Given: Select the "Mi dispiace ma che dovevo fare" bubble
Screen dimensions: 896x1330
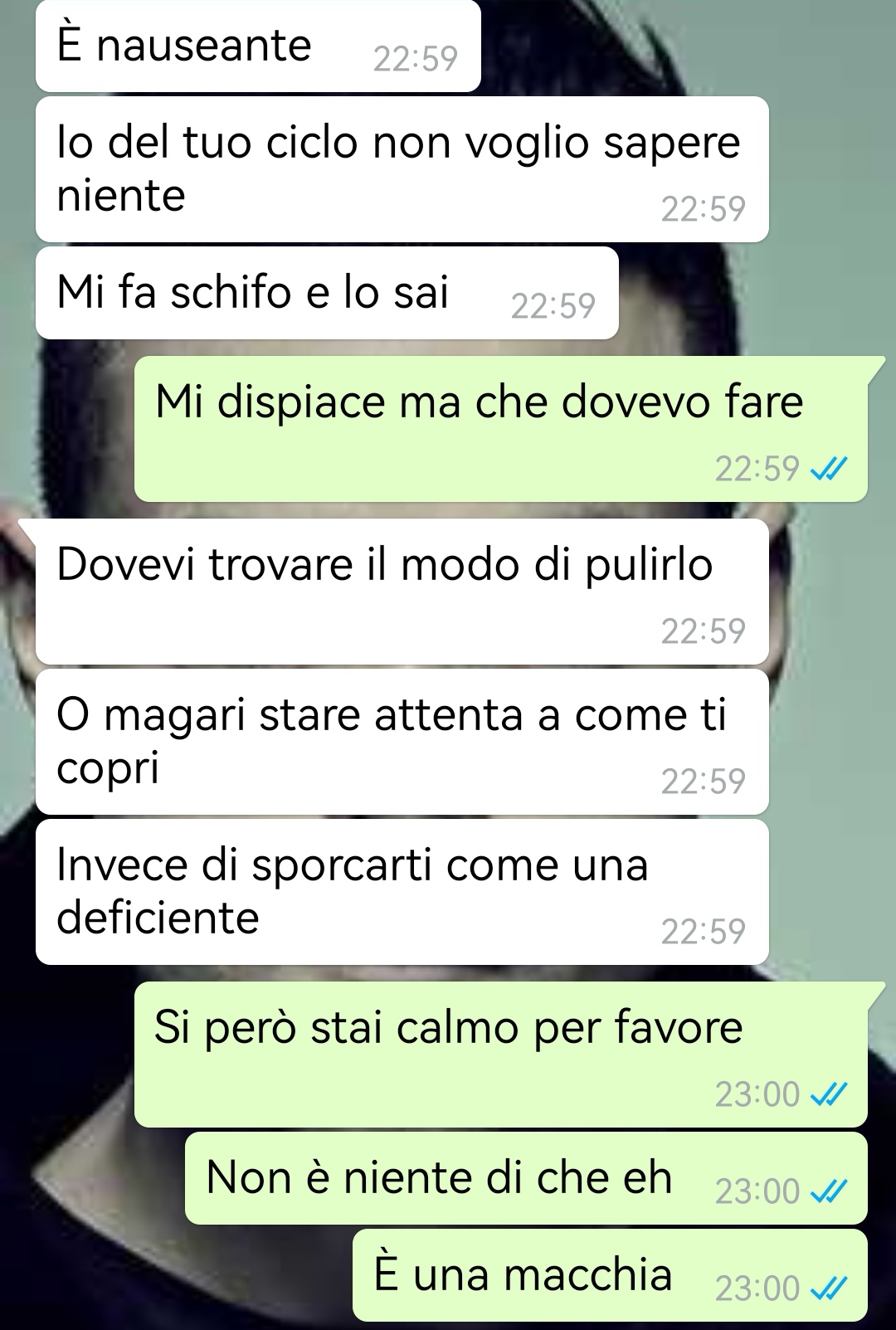Looking at the screenshot, I should 501,429.
